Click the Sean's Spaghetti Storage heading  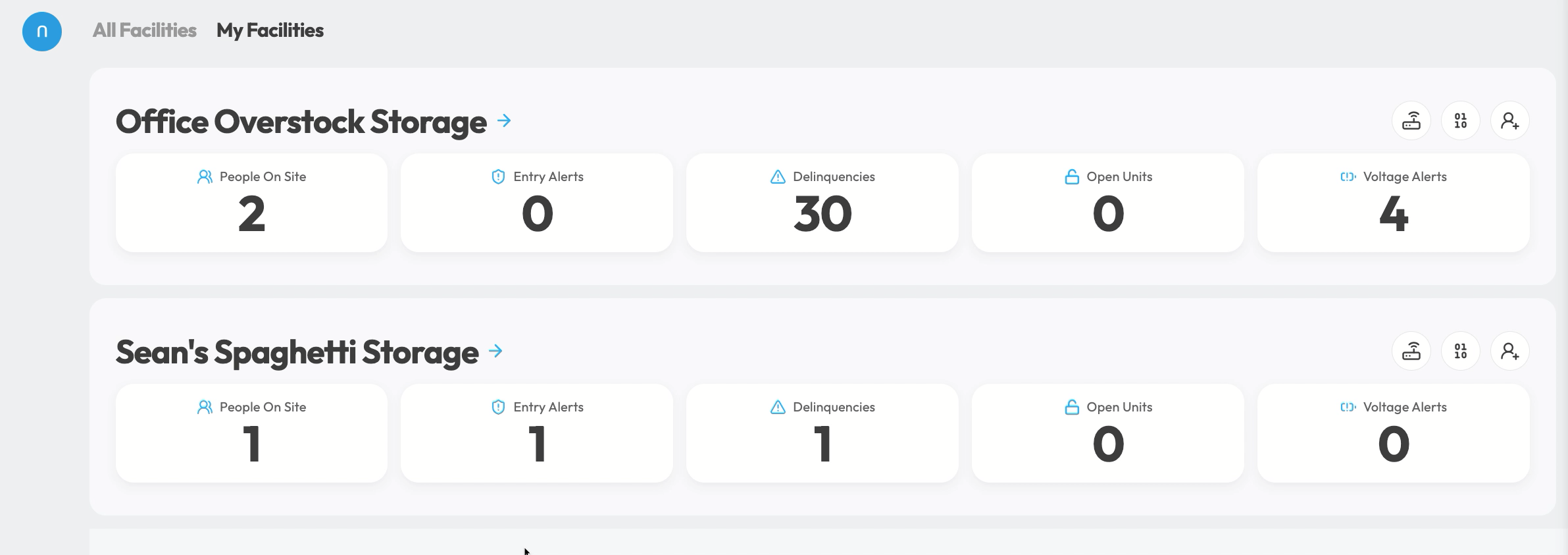click(297, 352)
